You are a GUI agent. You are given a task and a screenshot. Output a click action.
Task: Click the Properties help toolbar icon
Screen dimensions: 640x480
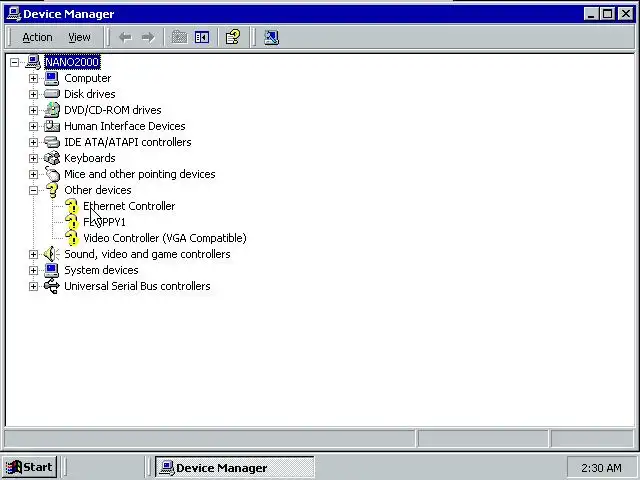point(233,37)
